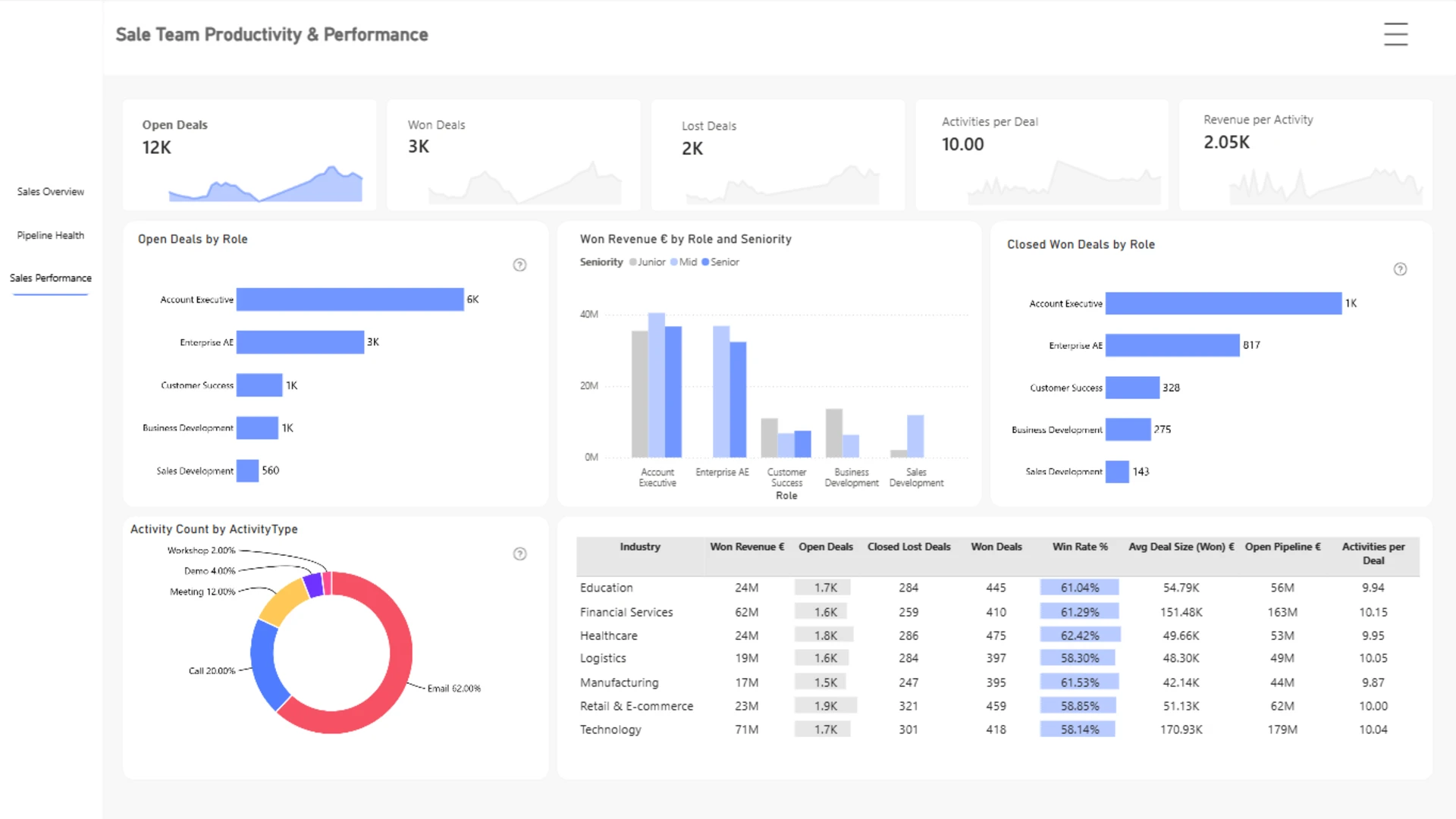This screenshot has height=819, width=1456.
Task: Click Business Development bar in Open Deals chart
Action: pyautogui.click(x=257, y=428)
